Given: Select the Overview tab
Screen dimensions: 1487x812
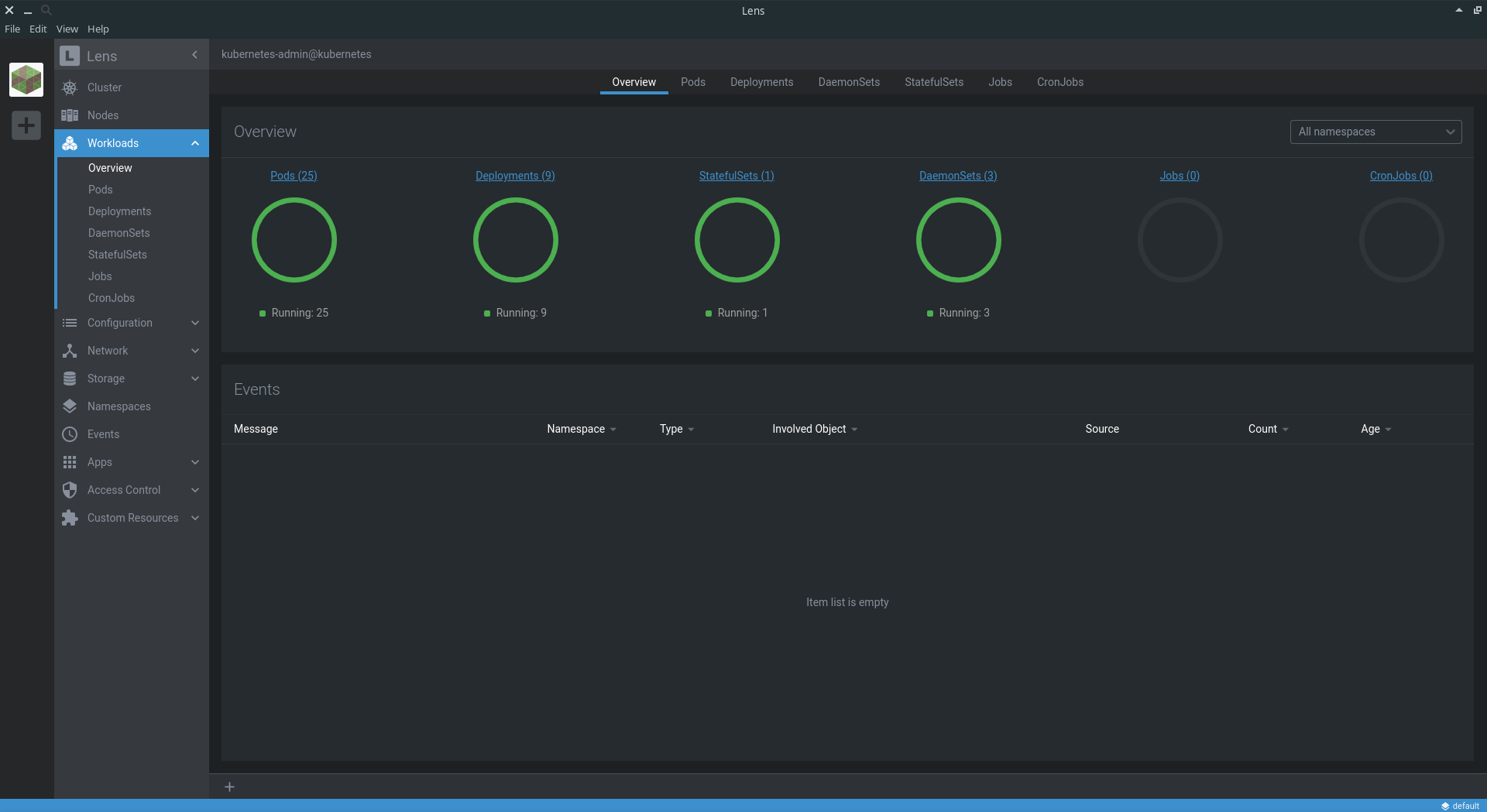Looking at the screenshot, I should (634, 82).
